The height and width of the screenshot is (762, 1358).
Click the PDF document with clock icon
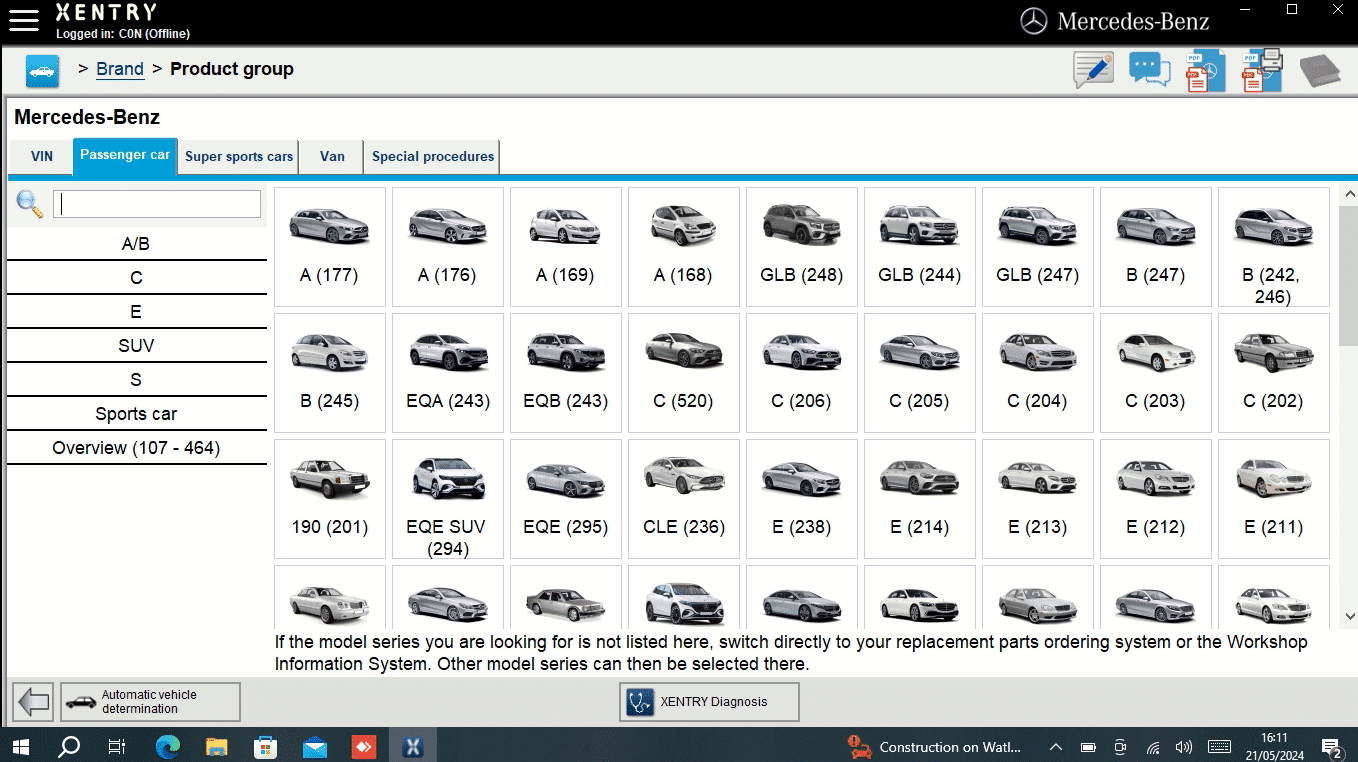pos(1206,70)
